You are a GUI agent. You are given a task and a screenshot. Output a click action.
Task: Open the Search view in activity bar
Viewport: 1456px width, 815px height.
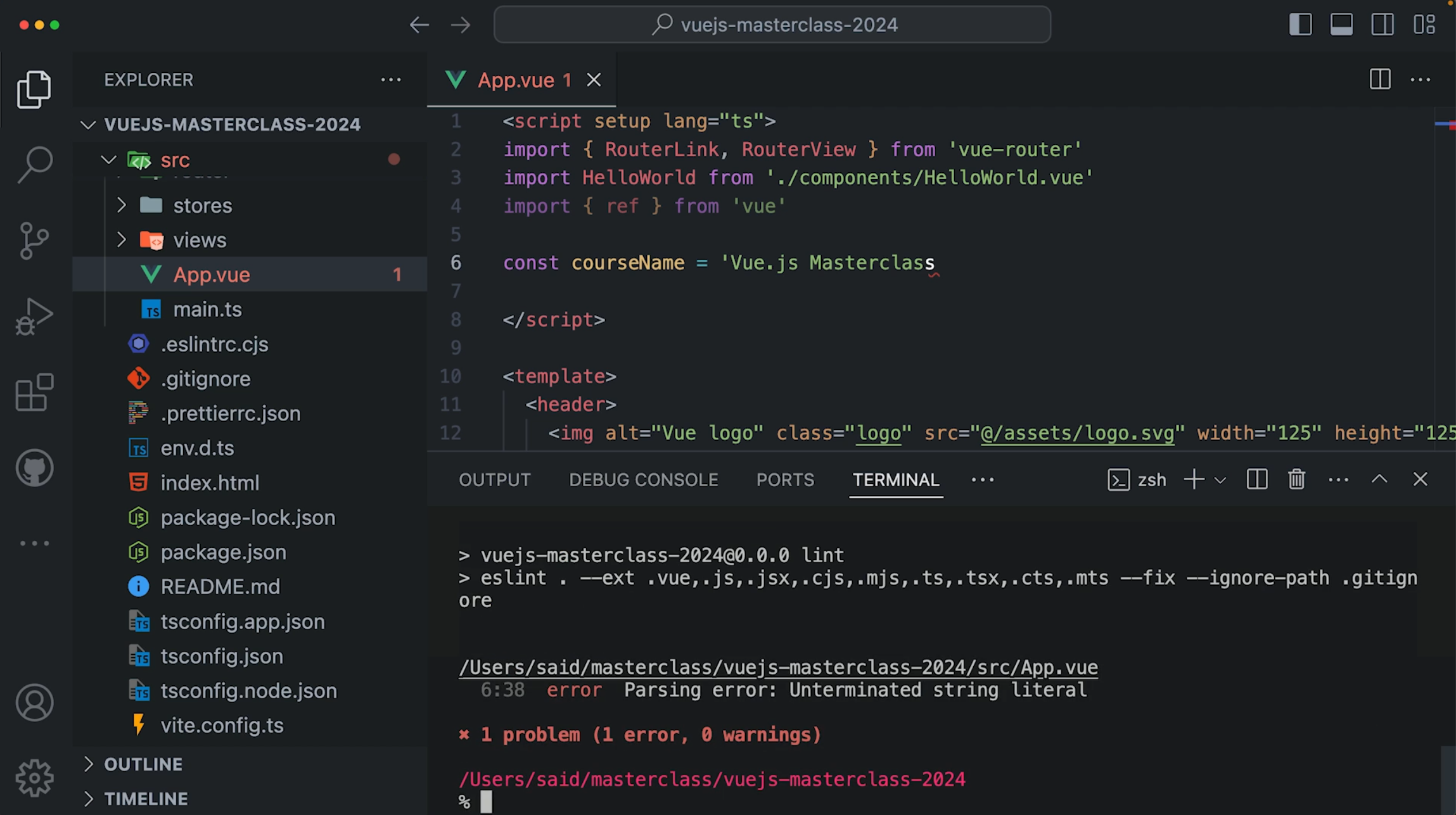34,165
